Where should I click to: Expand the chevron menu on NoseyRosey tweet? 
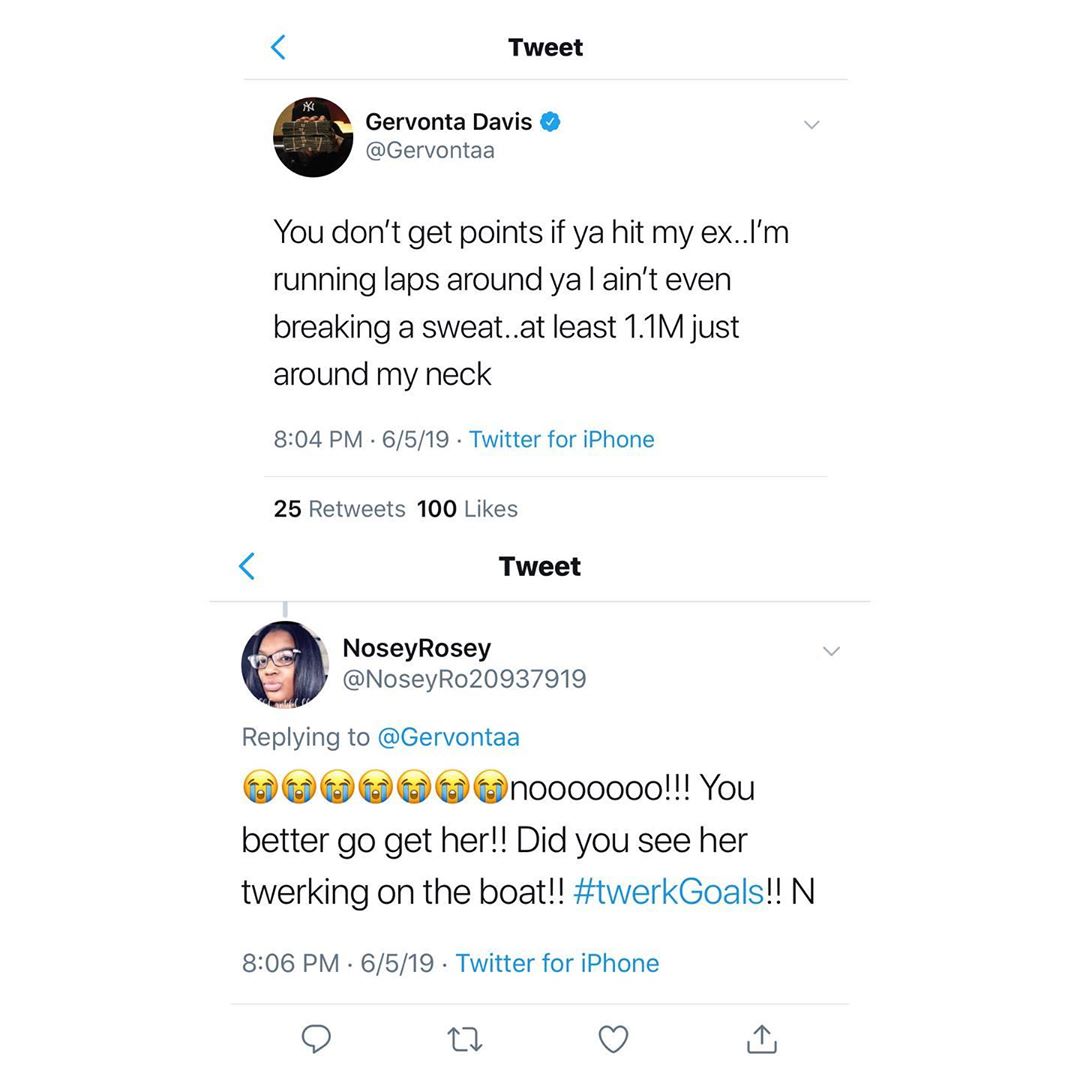tap(831, 651)
